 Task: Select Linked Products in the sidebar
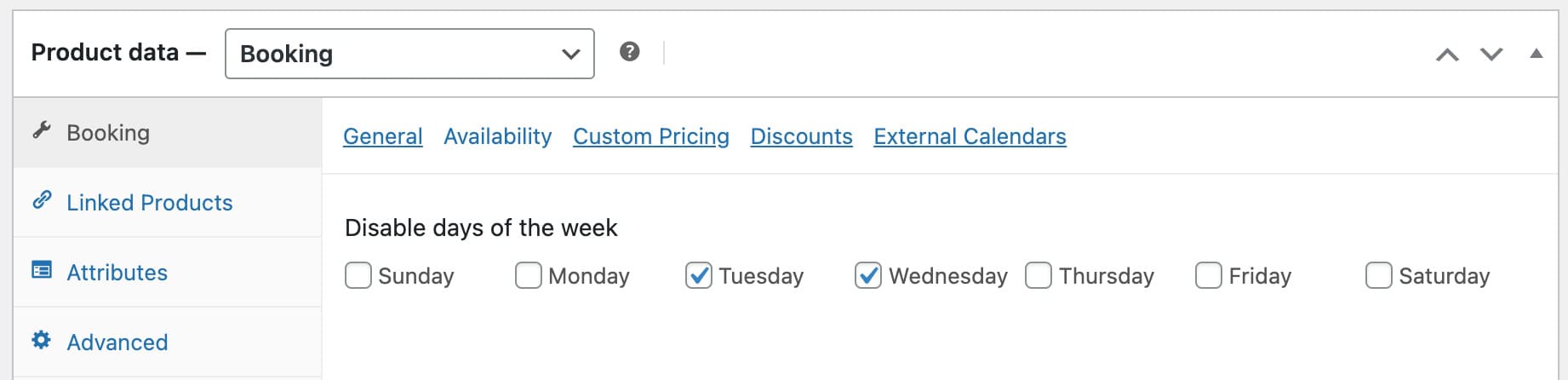150,203
